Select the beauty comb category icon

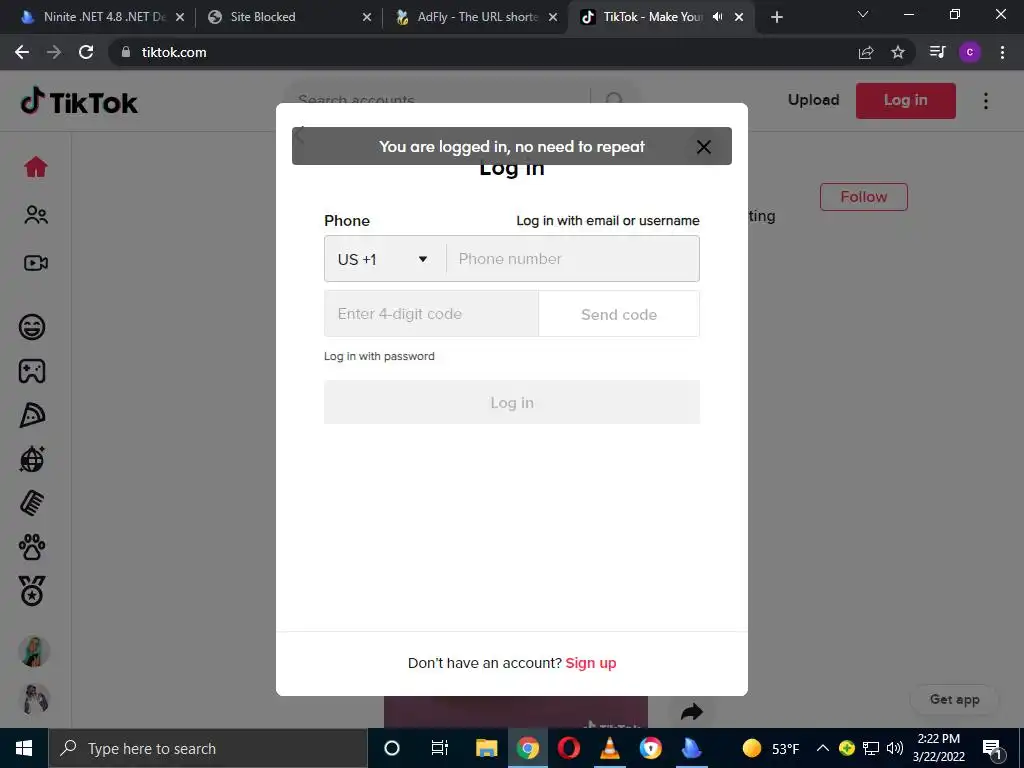(x=32, y=504)
